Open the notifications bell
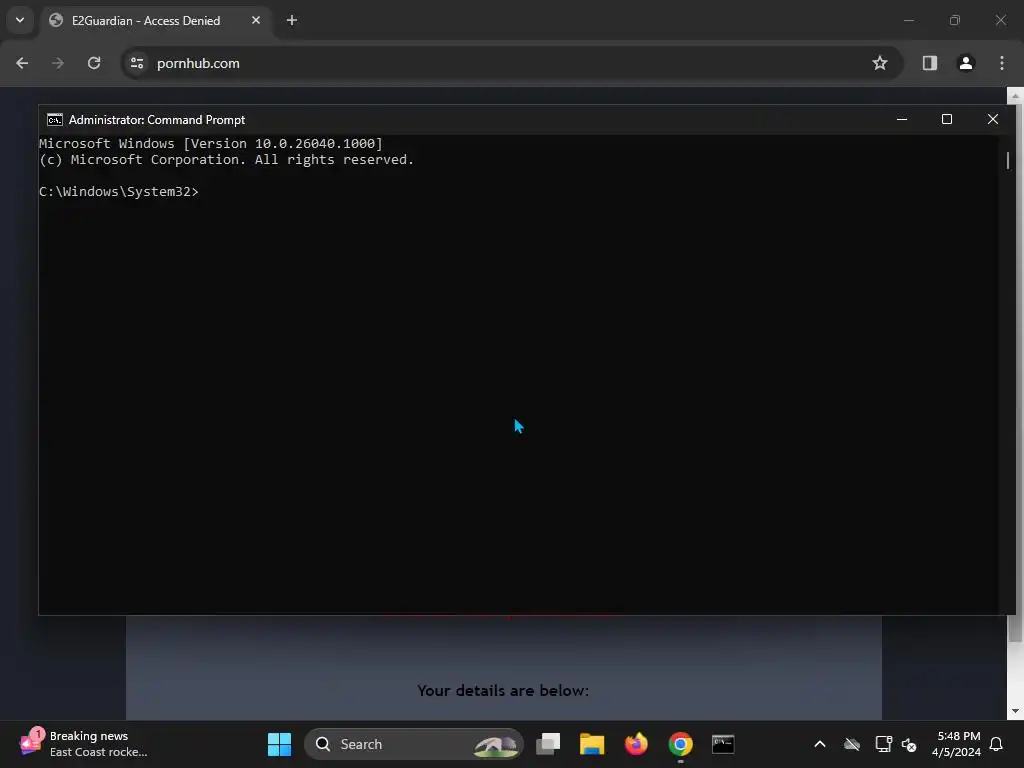The height and width of the screenshot is (768, 1024). tap(997, 744)
